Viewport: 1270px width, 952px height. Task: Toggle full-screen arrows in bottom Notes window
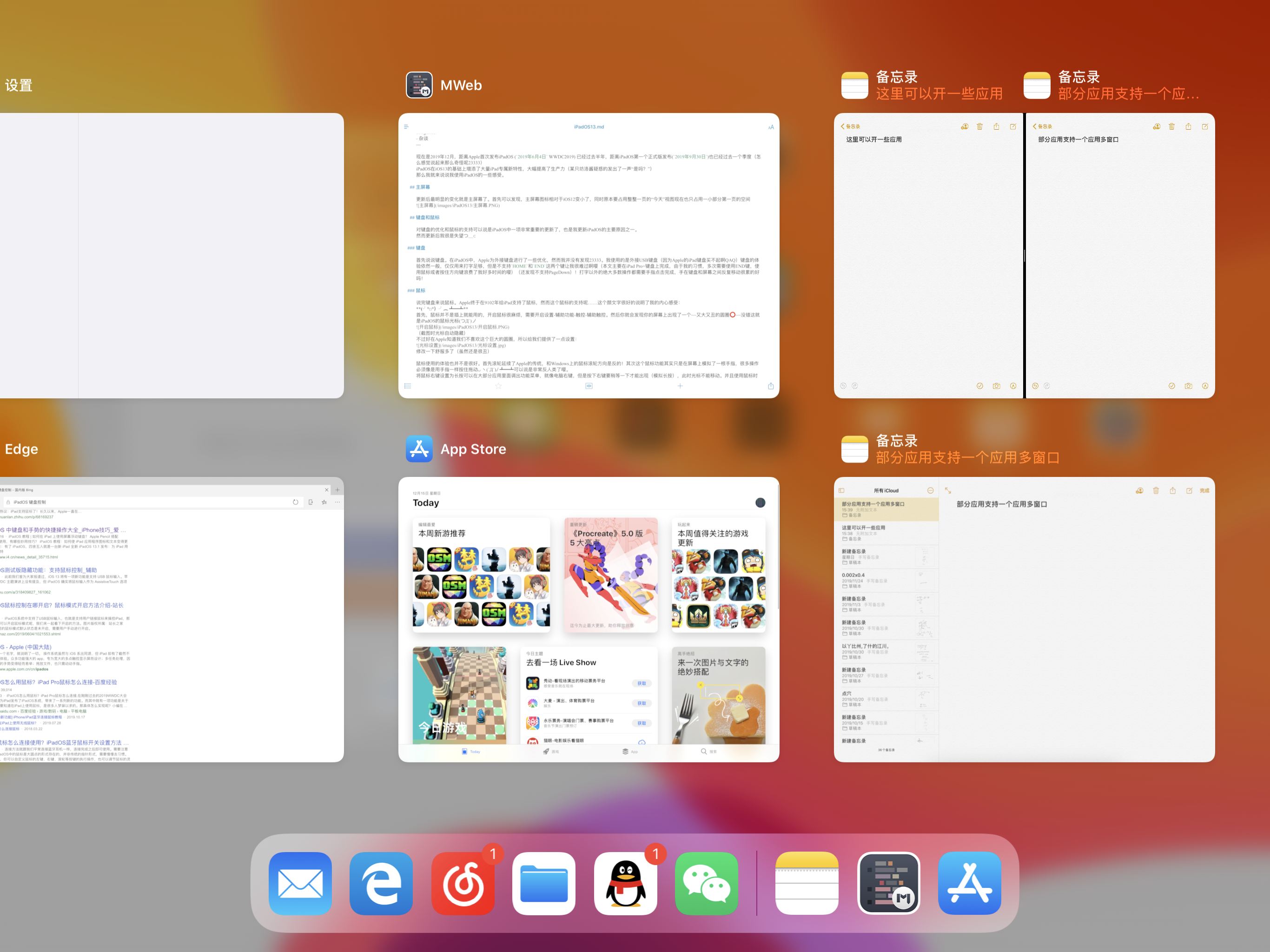(x=948, y=490)
